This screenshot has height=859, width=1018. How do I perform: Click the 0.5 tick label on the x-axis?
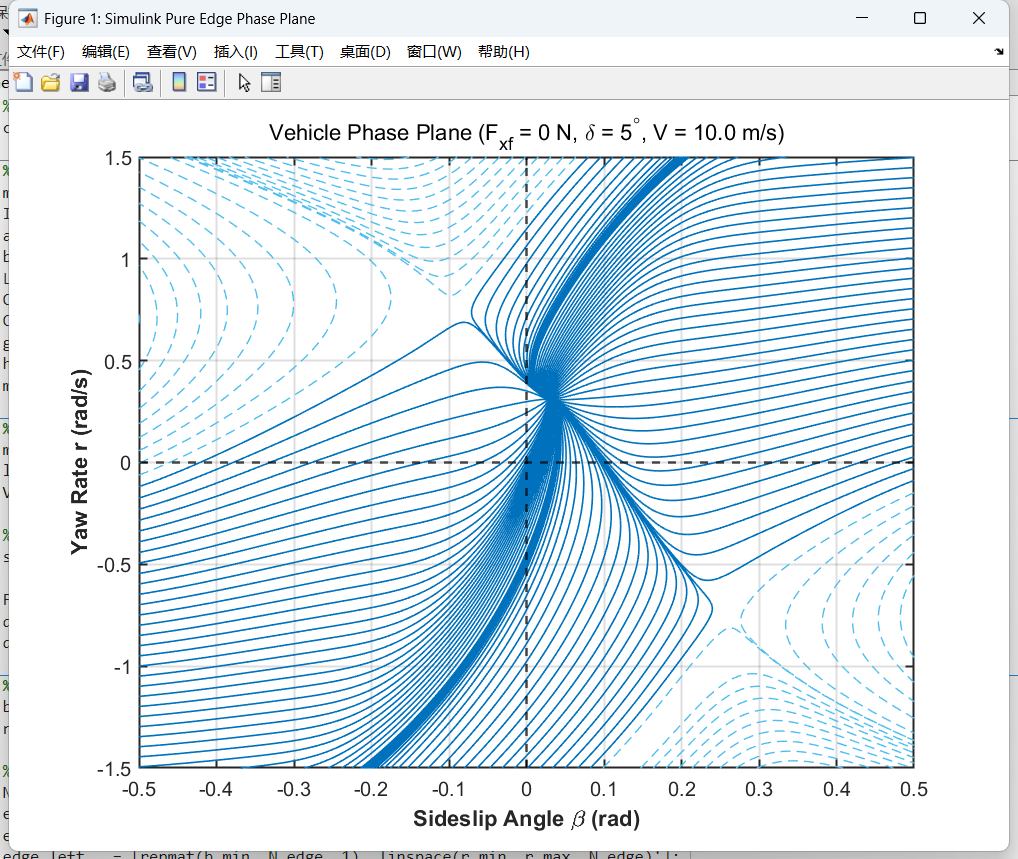click(x=913, y=790)
